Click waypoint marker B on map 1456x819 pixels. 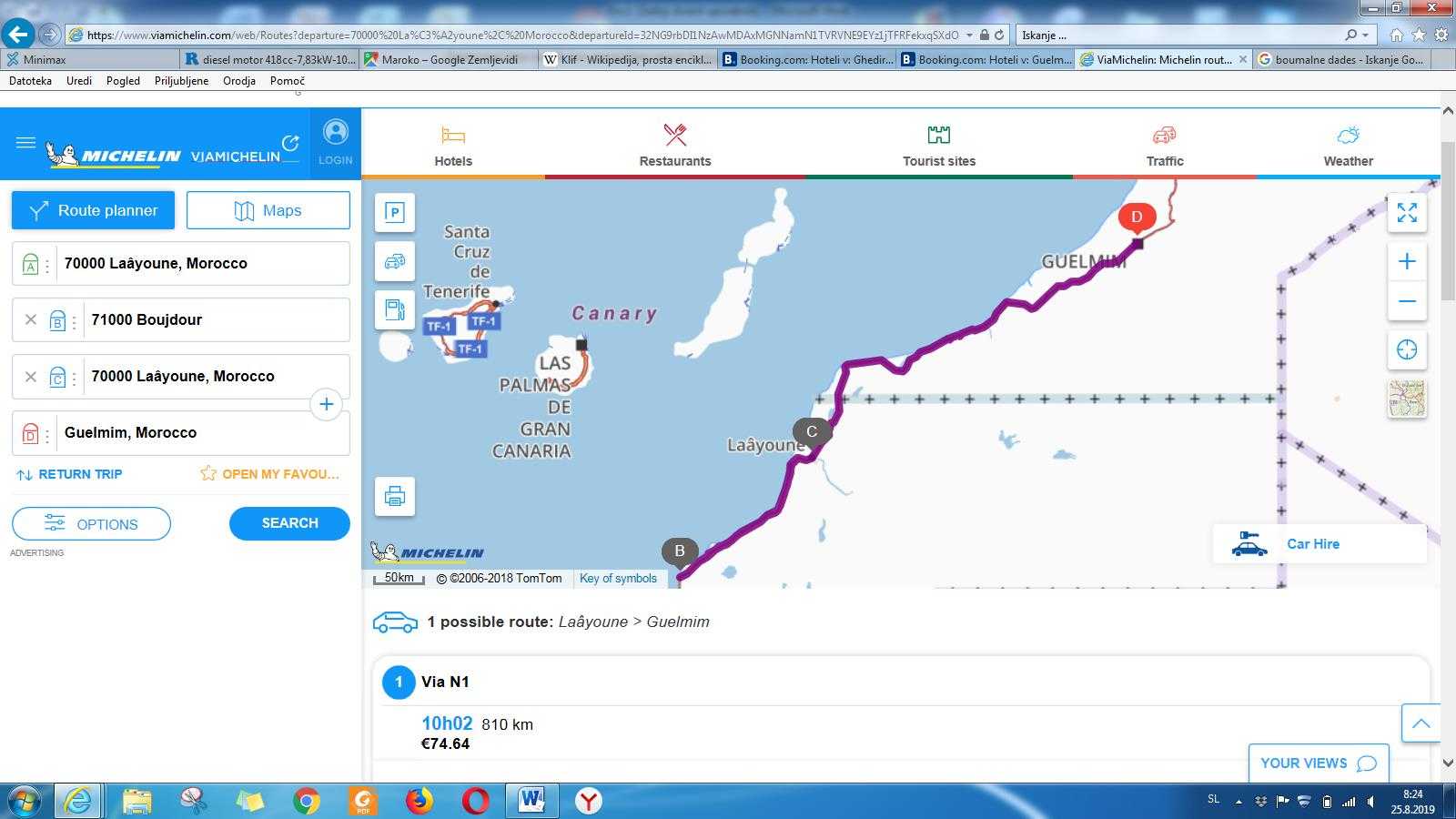point(680,551)
